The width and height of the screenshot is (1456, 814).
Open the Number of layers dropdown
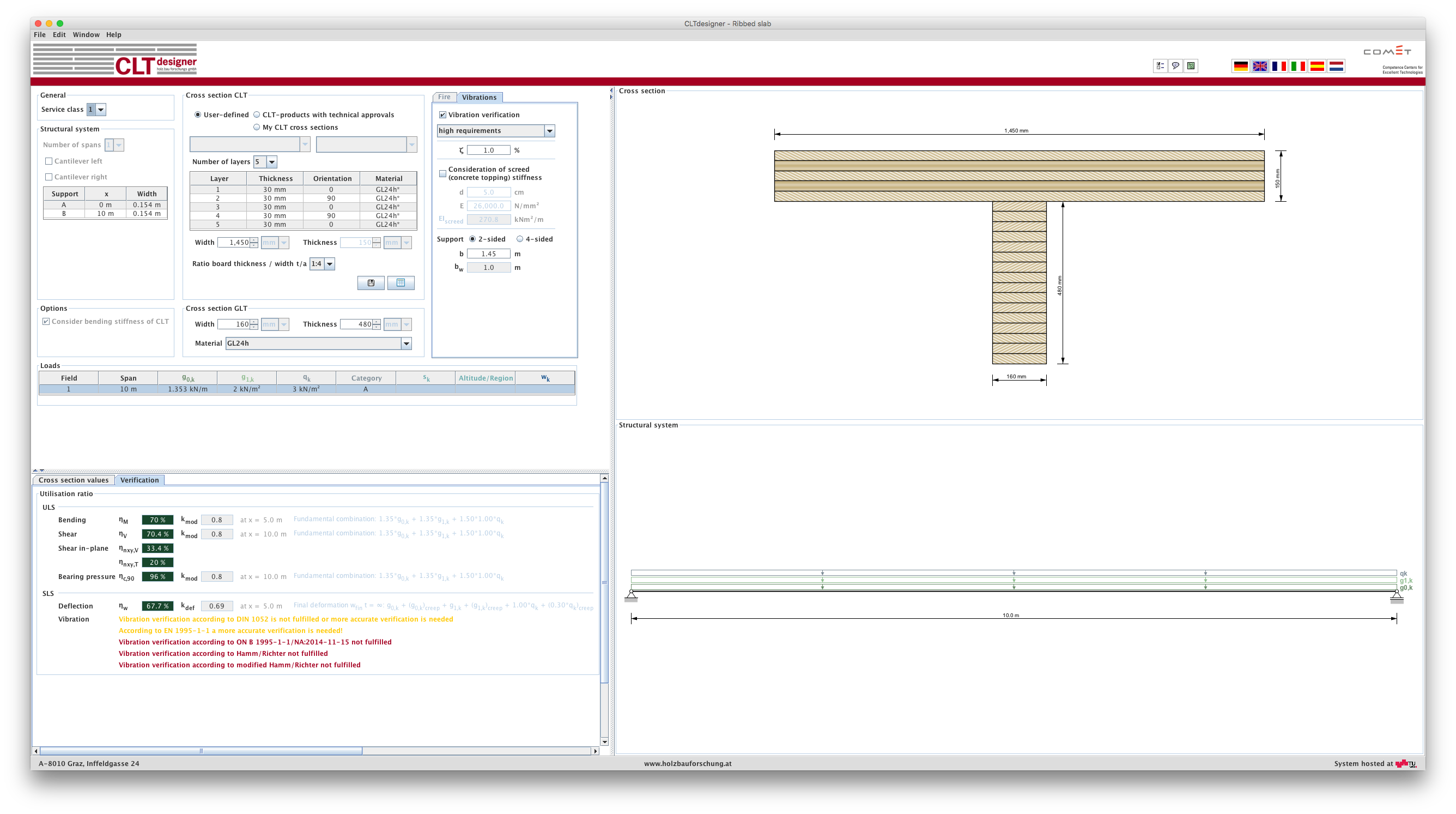coord(271,162)
